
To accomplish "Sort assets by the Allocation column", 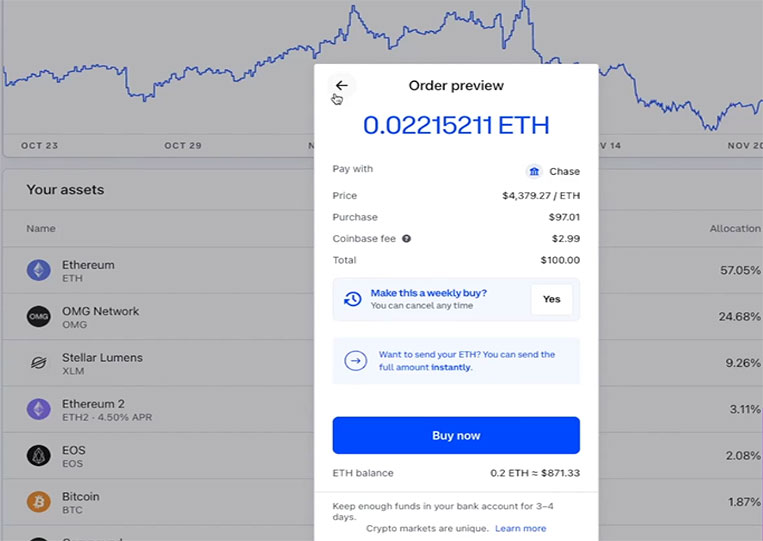I will click(735, 228).
